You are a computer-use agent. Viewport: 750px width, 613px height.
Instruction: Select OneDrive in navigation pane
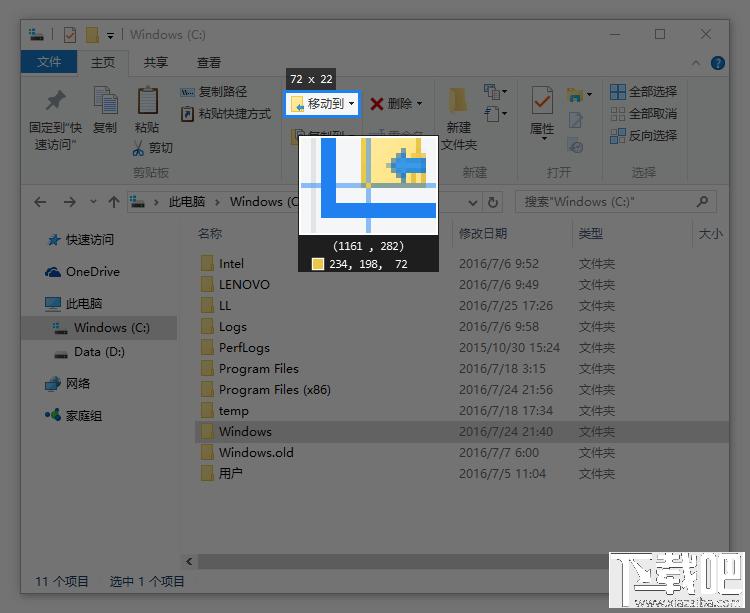(82, 272)
